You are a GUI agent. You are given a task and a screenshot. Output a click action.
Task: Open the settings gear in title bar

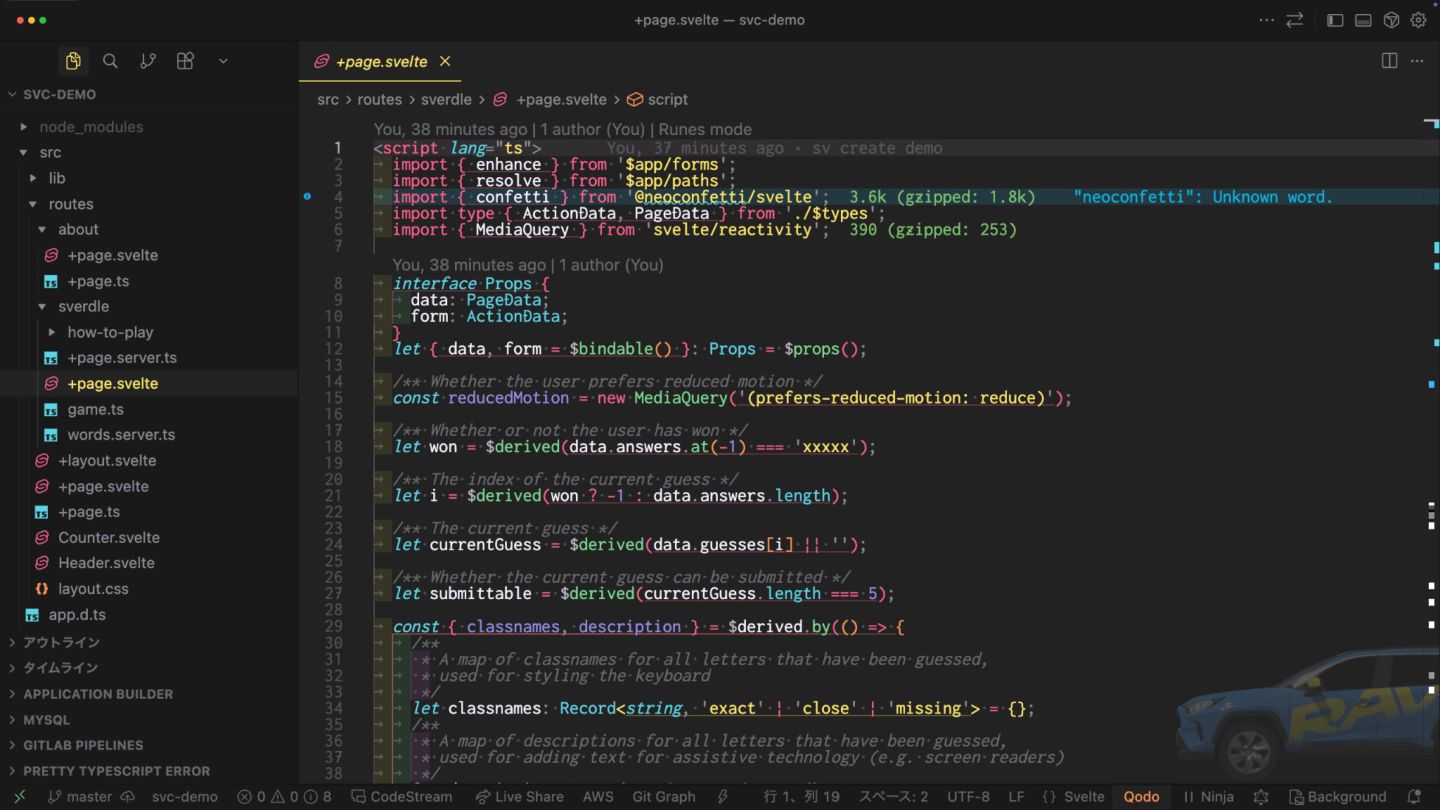tap(1418, 20)
